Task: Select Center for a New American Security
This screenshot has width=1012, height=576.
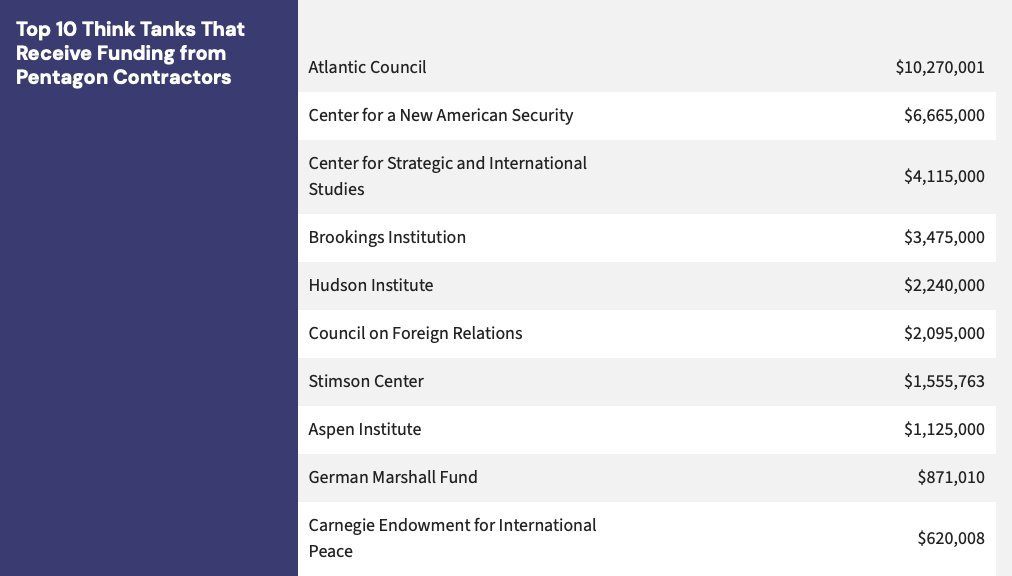Action: pos(440,115)
